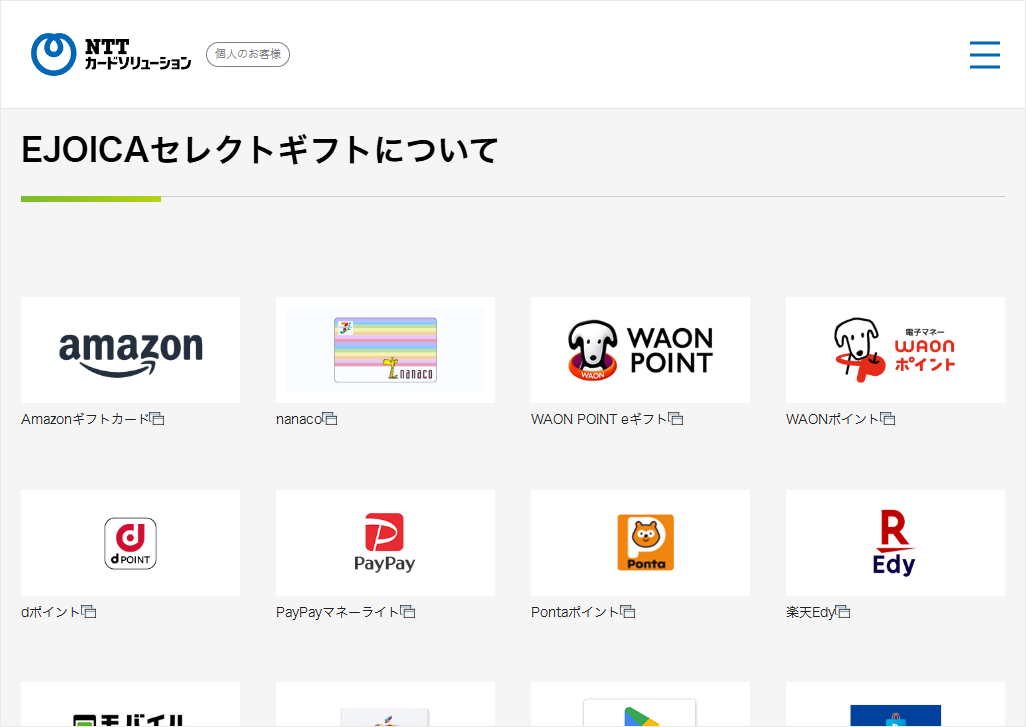The height and width of the screenshot is (727, 1026).
Task: Click new-window icon beside nanaco
Action: (x=330, y=419)
